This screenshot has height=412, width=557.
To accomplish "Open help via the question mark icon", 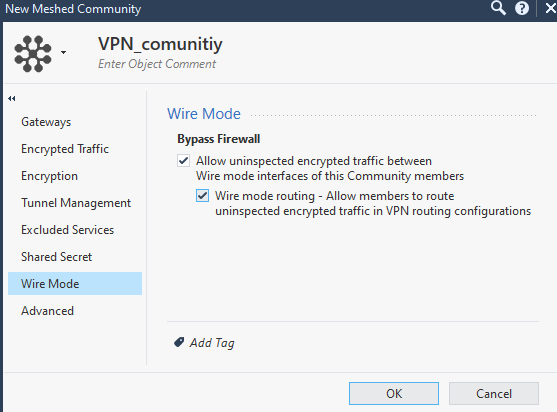I will (522, 8).
